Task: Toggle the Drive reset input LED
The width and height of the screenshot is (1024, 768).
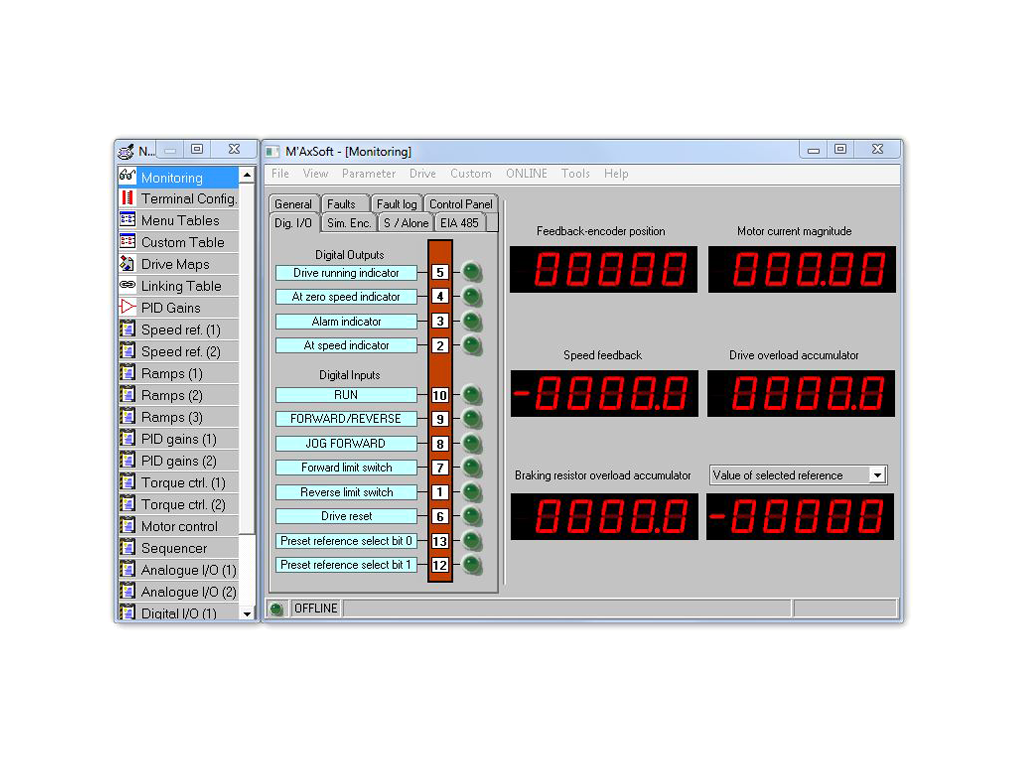Action: [471, 517]
